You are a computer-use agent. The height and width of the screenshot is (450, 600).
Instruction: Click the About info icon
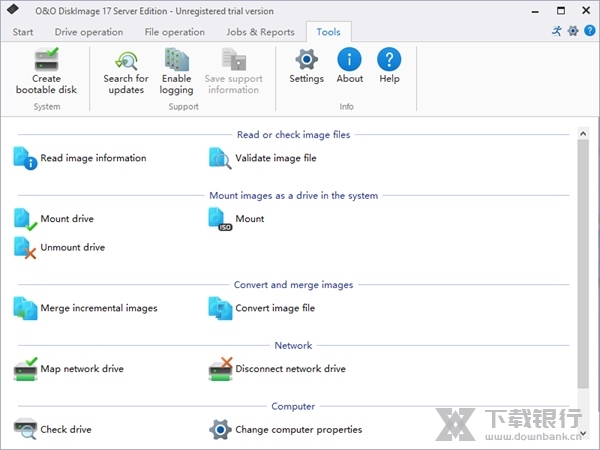pos(349,61)
